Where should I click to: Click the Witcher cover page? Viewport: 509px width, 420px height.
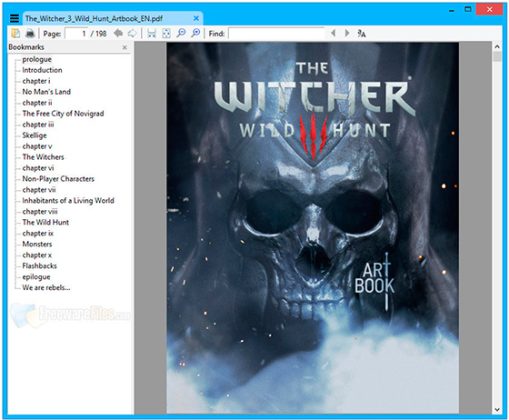[x=313, y=228]
